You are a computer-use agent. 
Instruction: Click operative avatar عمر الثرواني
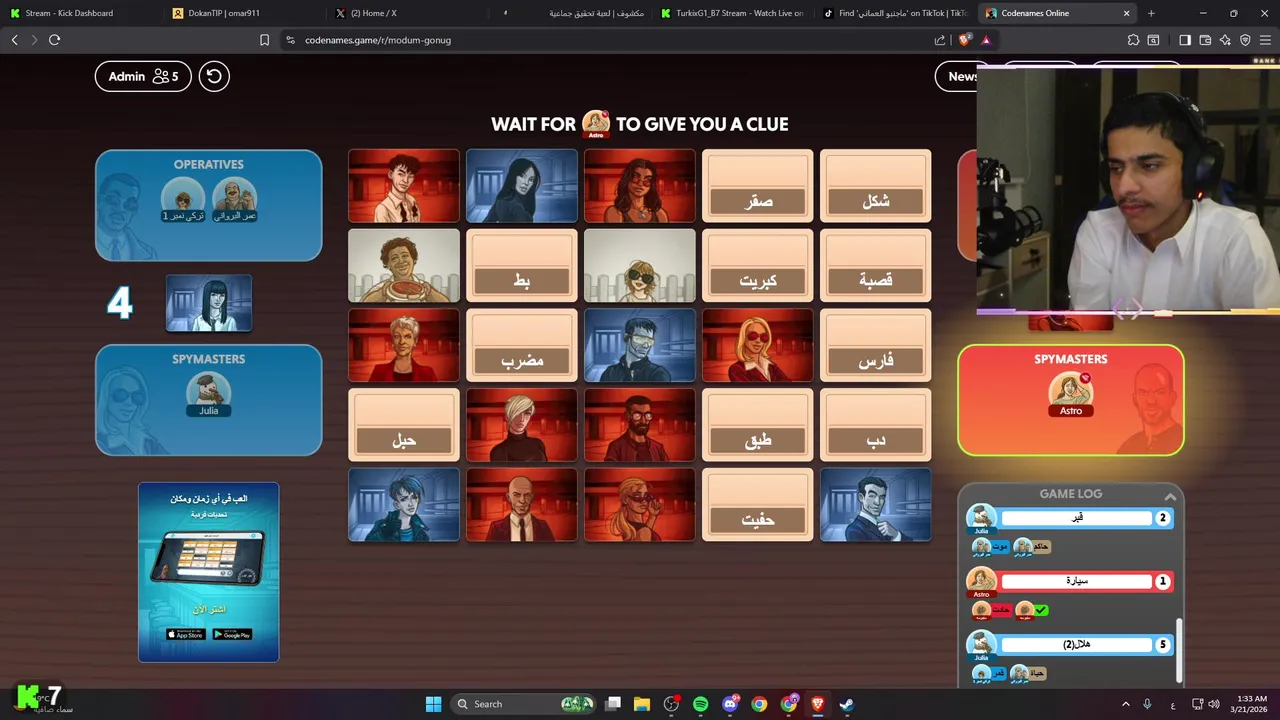234,198
